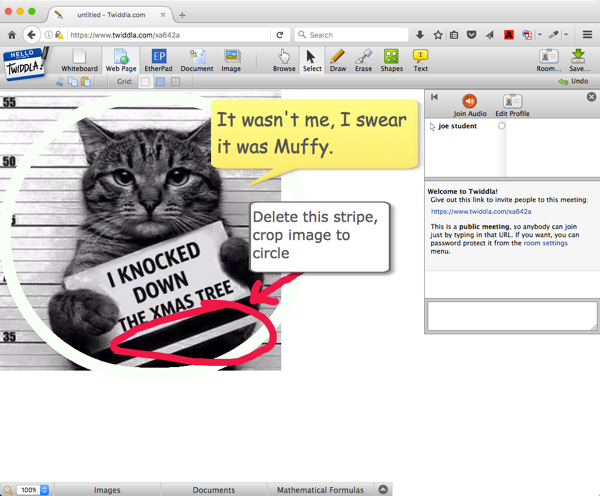Open the Web Page tool
600x496 pixels.
point(121,60)
